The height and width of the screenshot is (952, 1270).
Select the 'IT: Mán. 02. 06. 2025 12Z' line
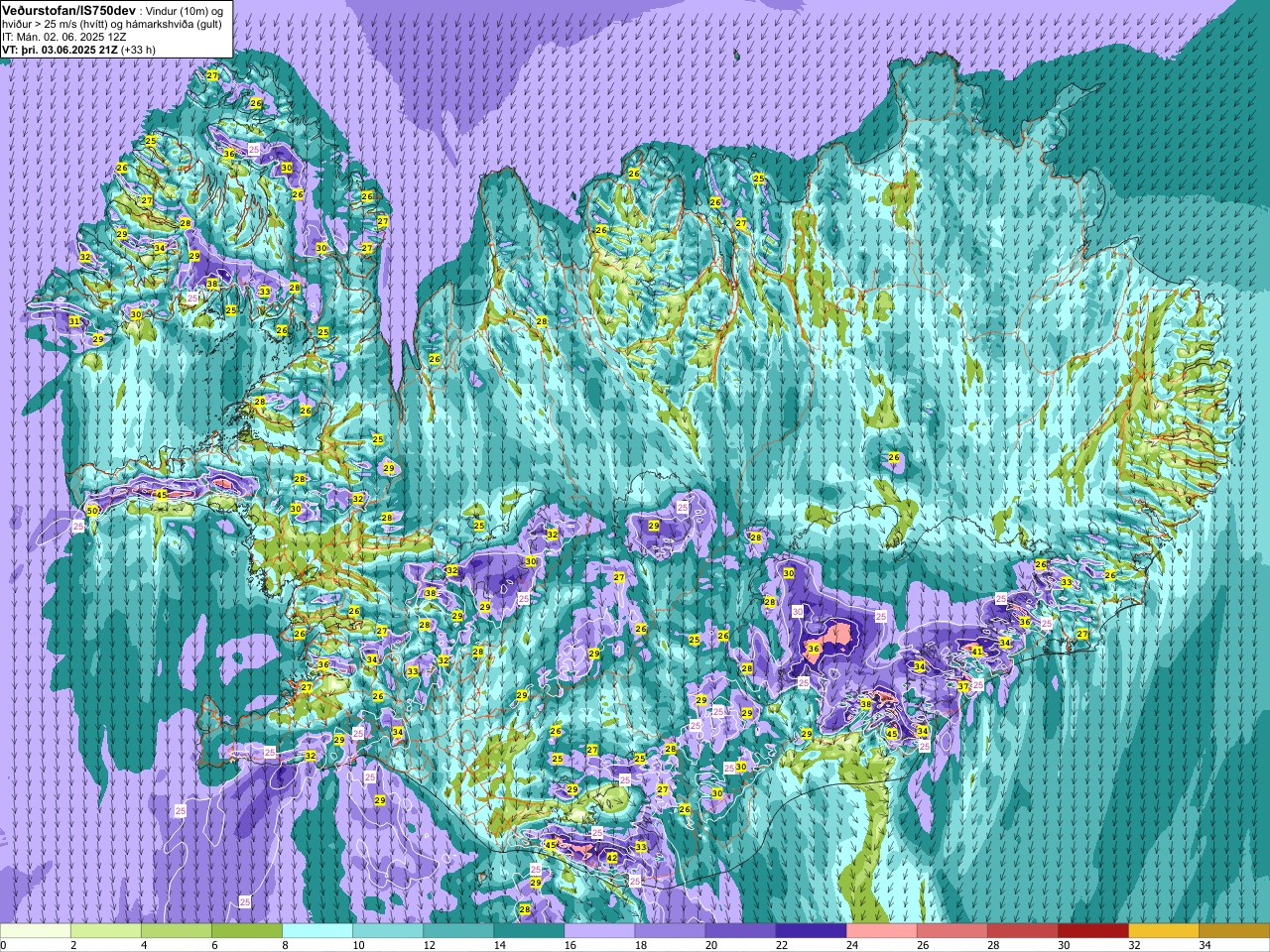point(63,36)
